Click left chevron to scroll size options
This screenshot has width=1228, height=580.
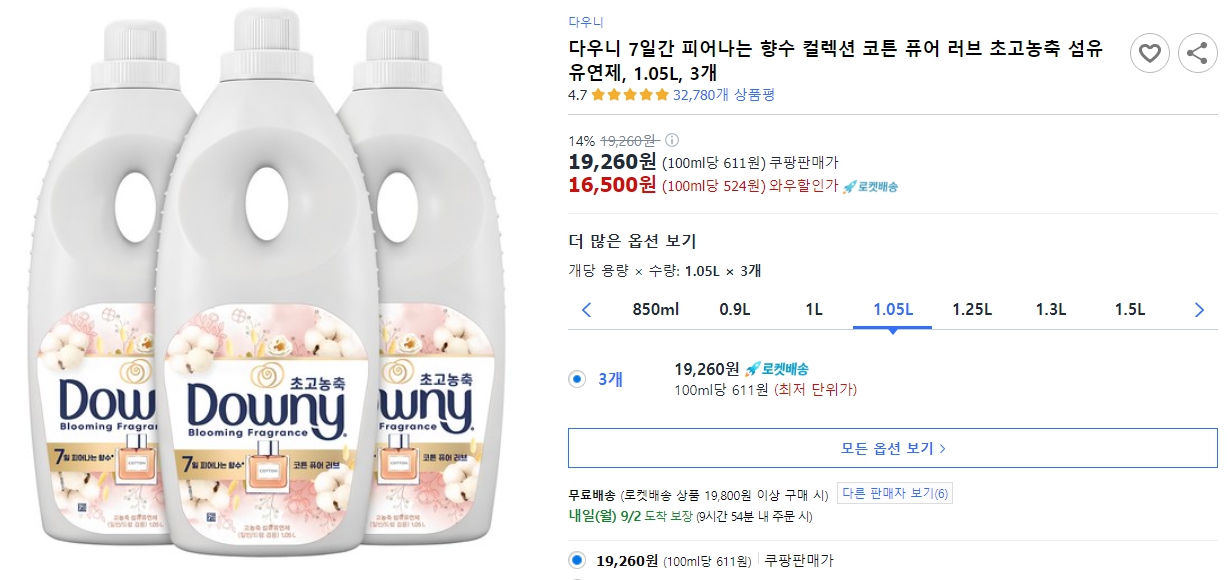point(588,310)
